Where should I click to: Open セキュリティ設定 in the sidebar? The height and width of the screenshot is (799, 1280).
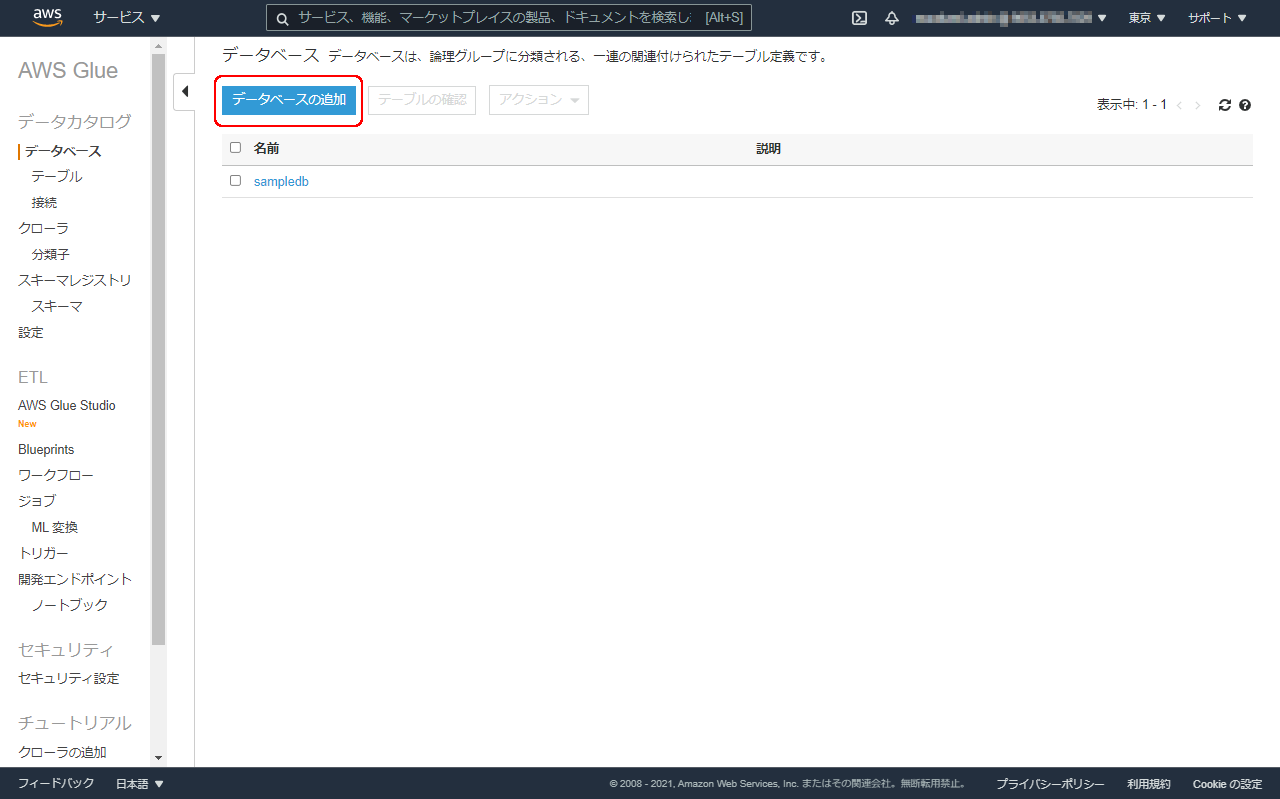pyautogui.click(x=69, y=679)
